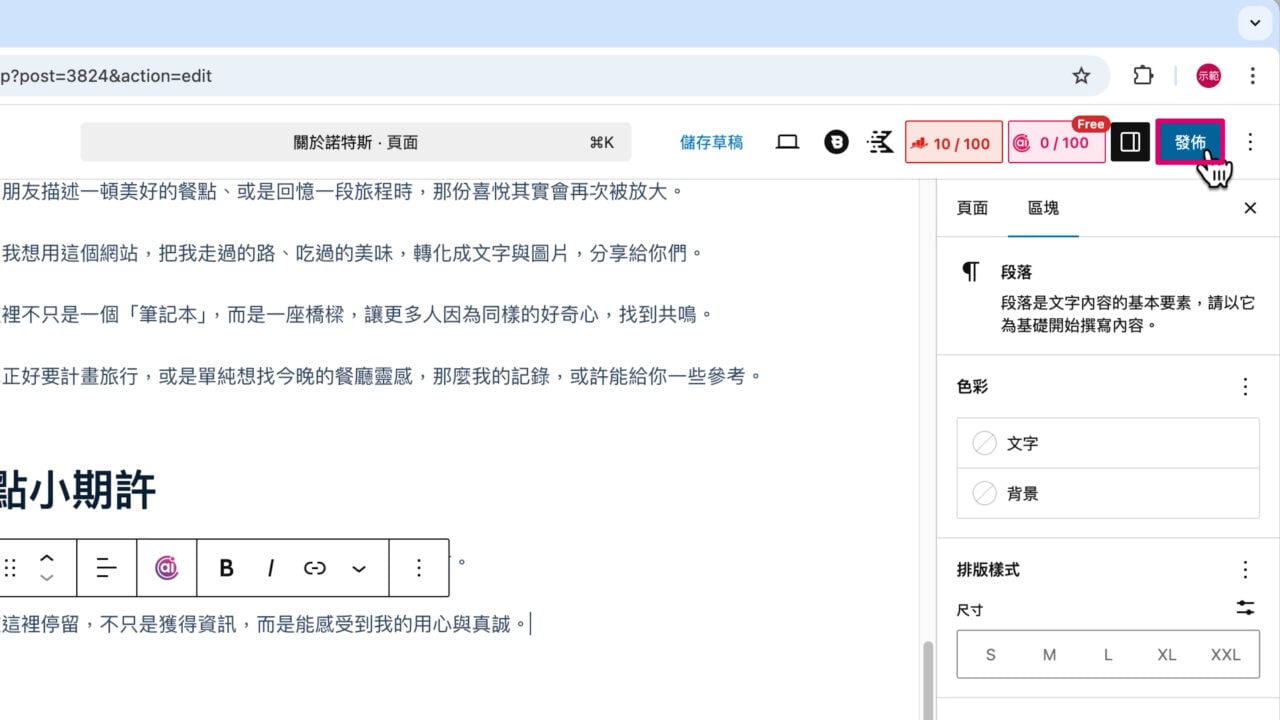The image size is (1280, 720).
Task: Open typography options three-dot menu
Action: [x=1245, y=570]
